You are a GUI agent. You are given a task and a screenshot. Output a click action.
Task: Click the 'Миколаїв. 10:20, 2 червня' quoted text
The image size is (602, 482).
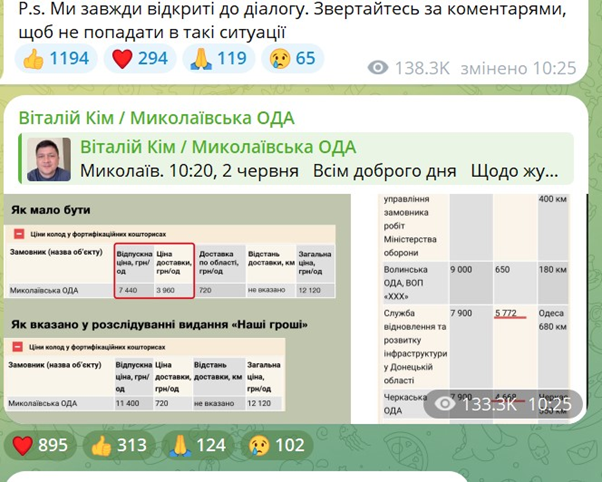(190, 171)
